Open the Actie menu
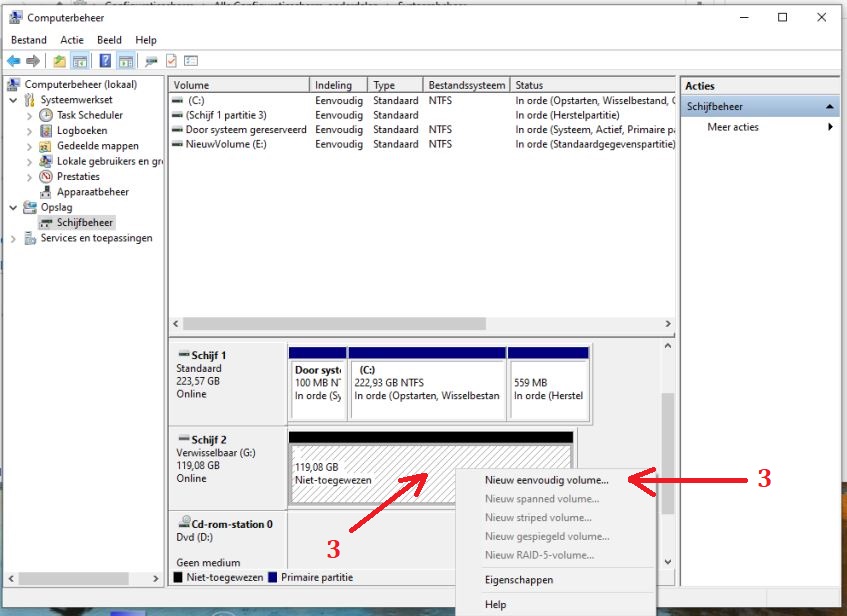 pos(72,40)
